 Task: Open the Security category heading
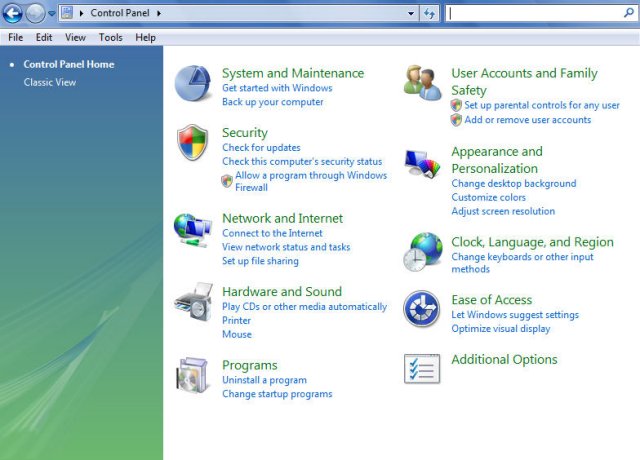244,133
